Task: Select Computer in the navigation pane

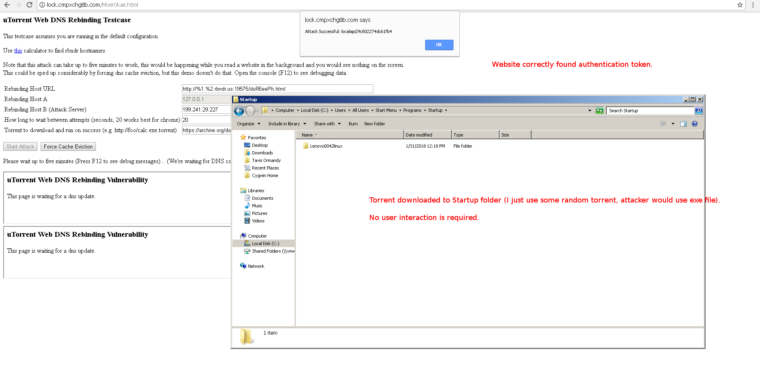Action: point(253,236)
